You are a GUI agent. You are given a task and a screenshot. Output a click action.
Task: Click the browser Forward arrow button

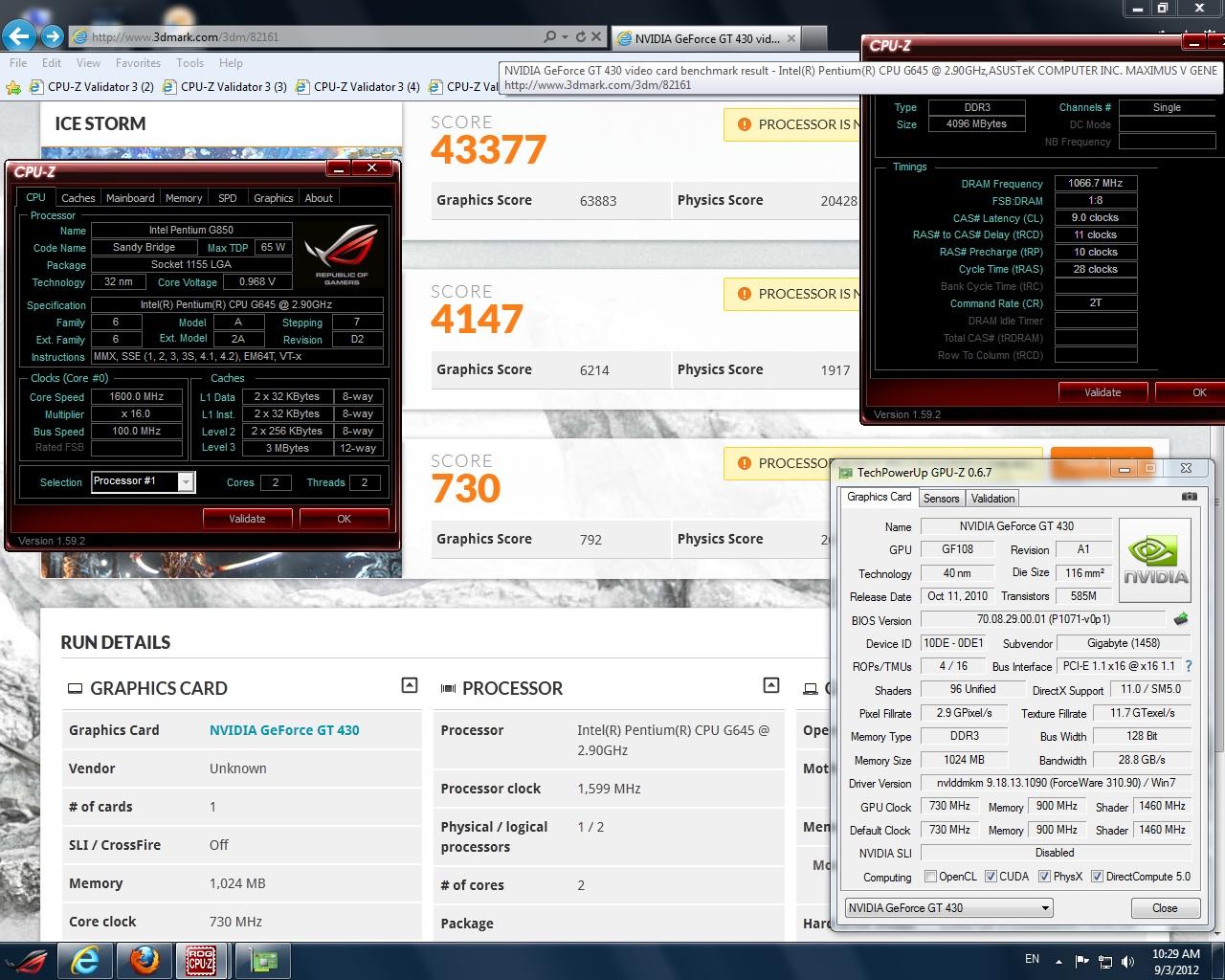point(53,37)
